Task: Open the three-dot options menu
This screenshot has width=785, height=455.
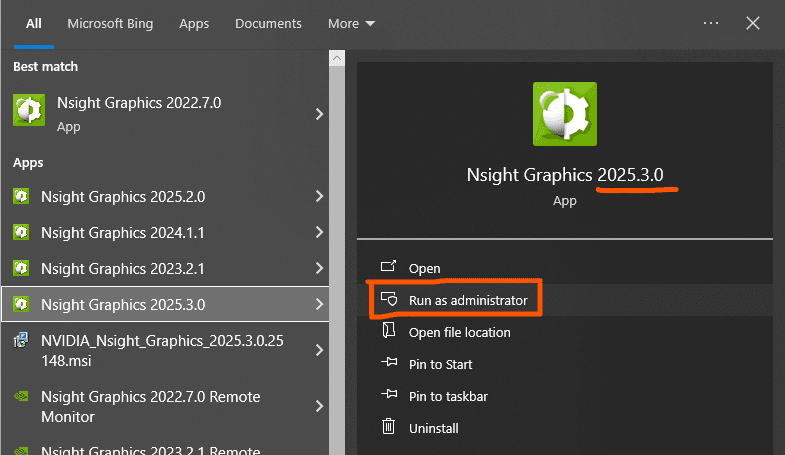Action: pos(711,23)
